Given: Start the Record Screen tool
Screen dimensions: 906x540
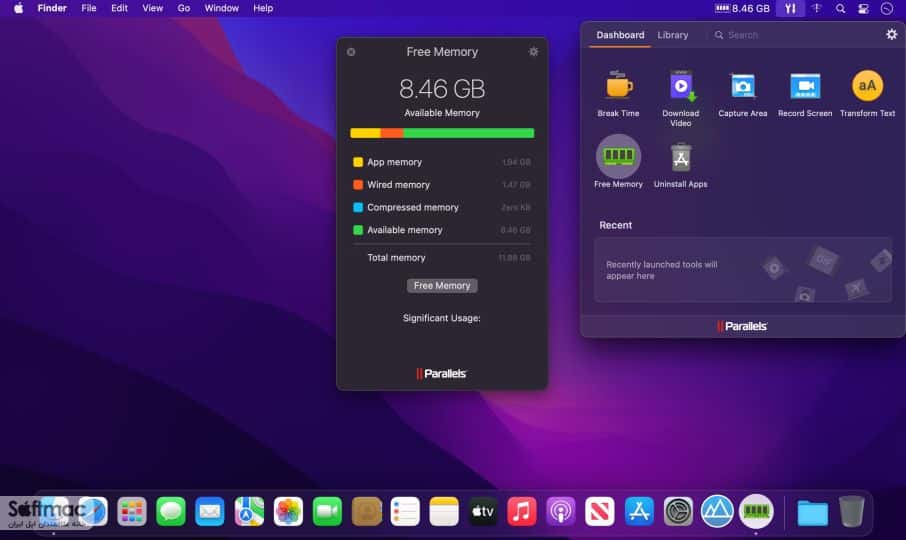Looking at the screenshot, I should [805, 94].
